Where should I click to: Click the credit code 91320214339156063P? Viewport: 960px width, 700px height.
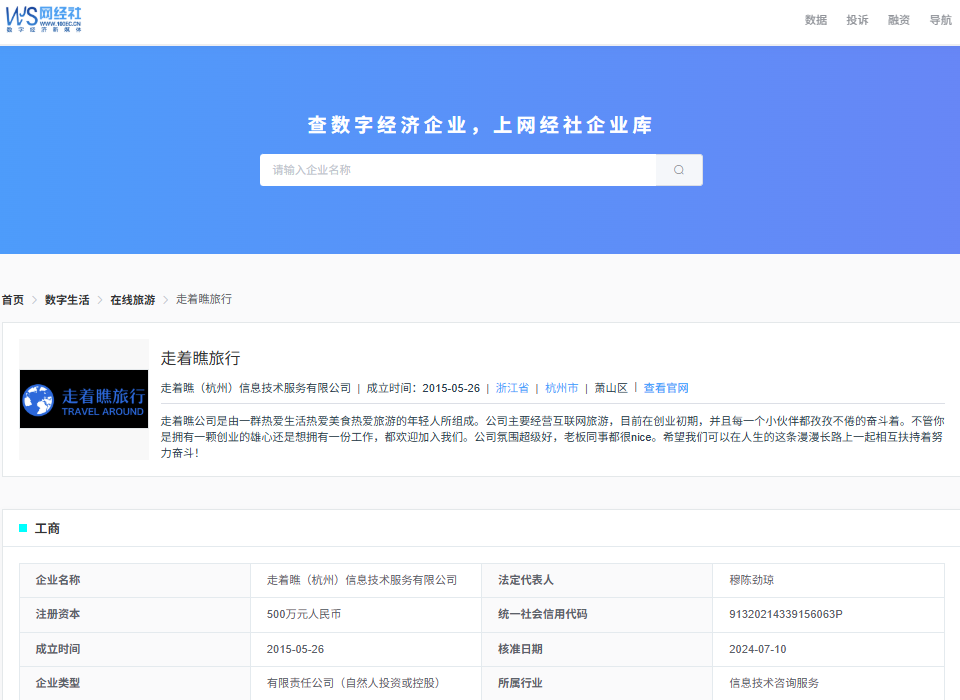click(786, 614)
